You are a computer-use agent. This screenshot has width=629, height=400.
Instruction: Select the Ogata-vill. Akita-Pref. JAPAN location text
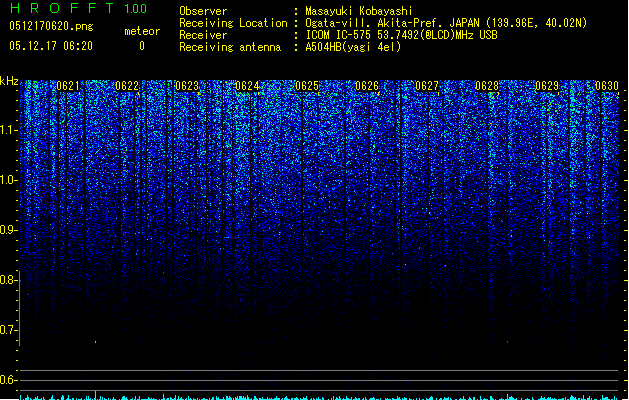446,23
